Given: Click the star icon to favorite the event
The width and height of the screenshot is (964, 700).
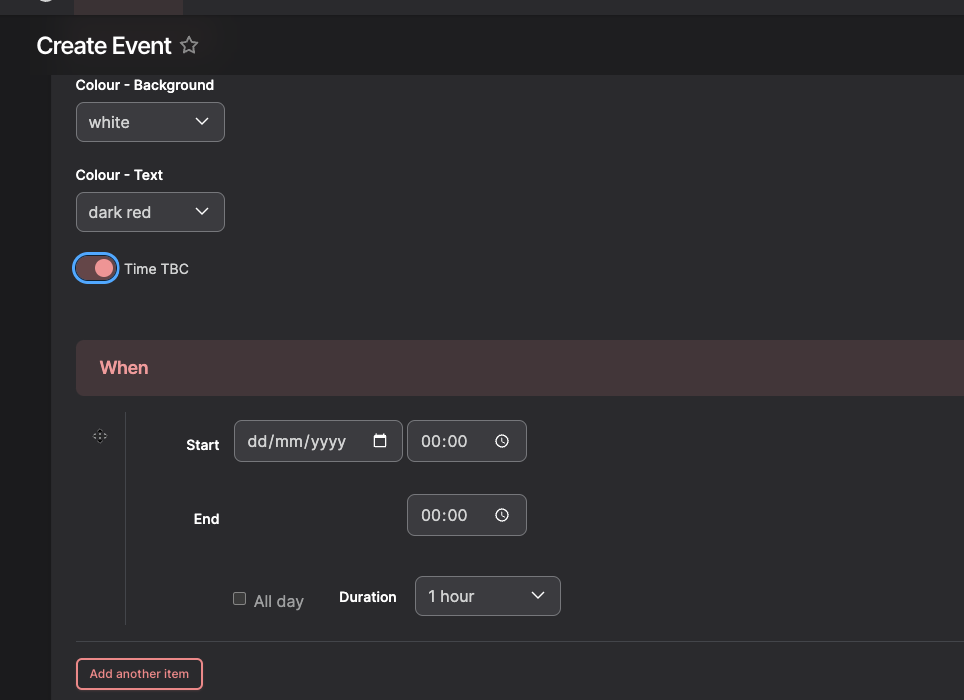Looking at the screenshot, I should (x=188, y=45).
